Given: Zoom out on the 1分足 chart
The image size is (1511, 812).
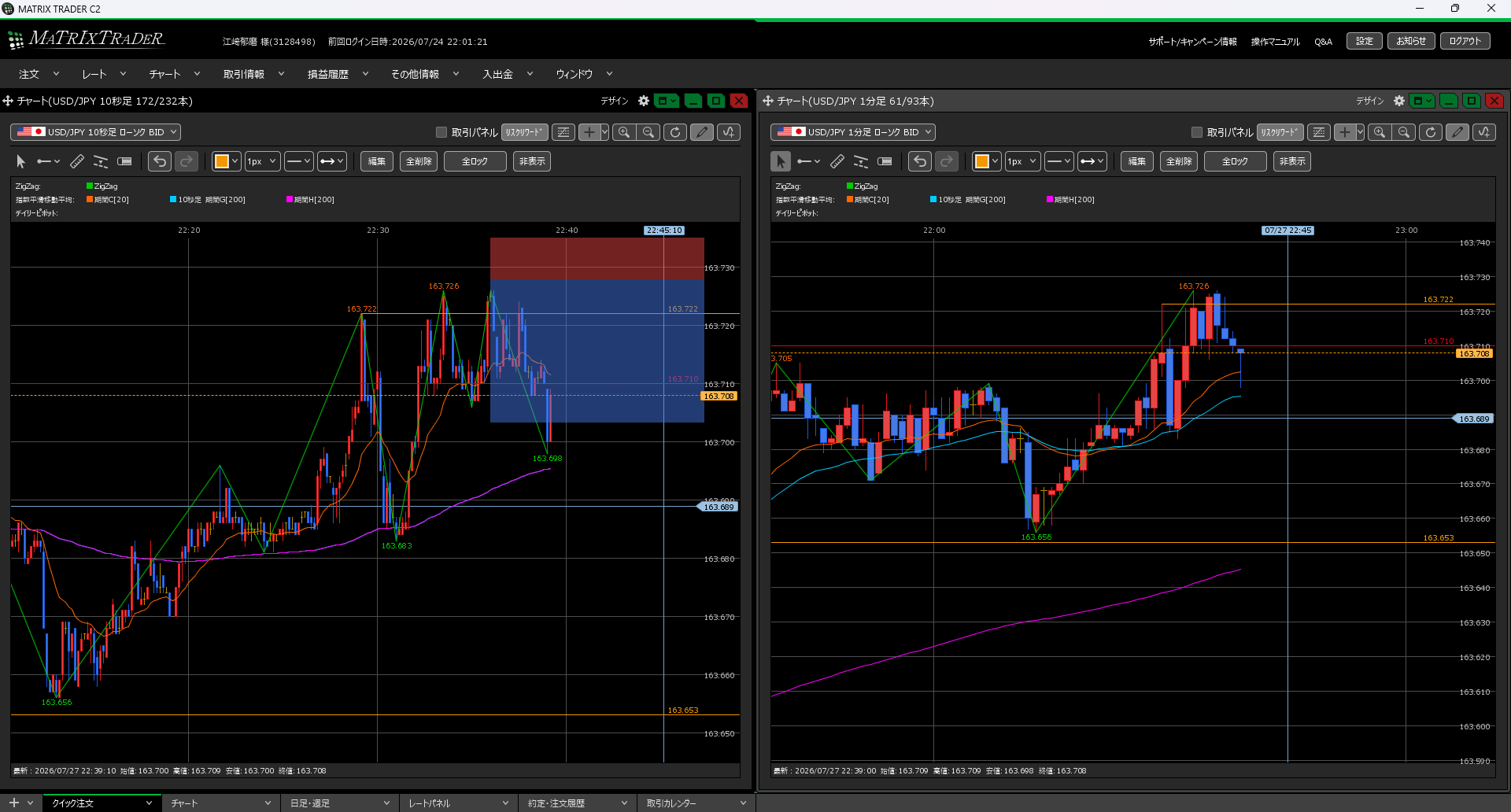Looking at the screenshot, I should (x=1404, y=132).
